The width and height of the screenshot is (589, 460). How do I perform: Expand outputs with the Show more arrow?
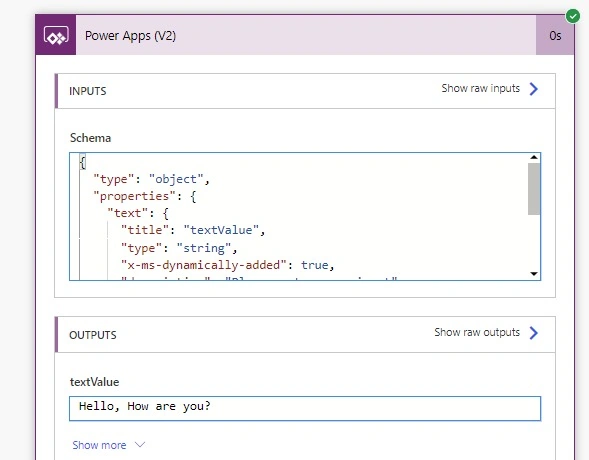pyautogui.click(x=140, y=445)
